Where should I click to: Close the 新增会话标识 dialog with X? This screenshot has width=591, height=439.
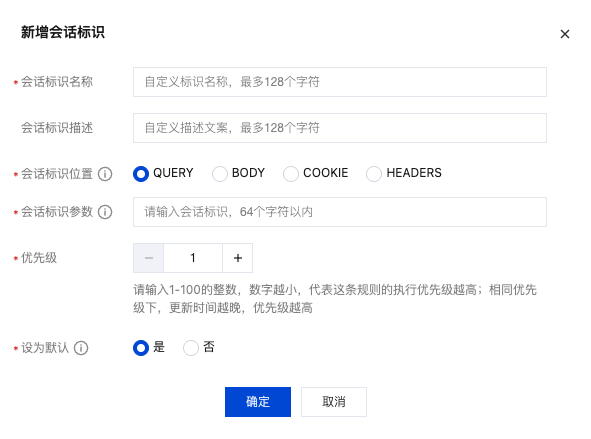point(564,34)
